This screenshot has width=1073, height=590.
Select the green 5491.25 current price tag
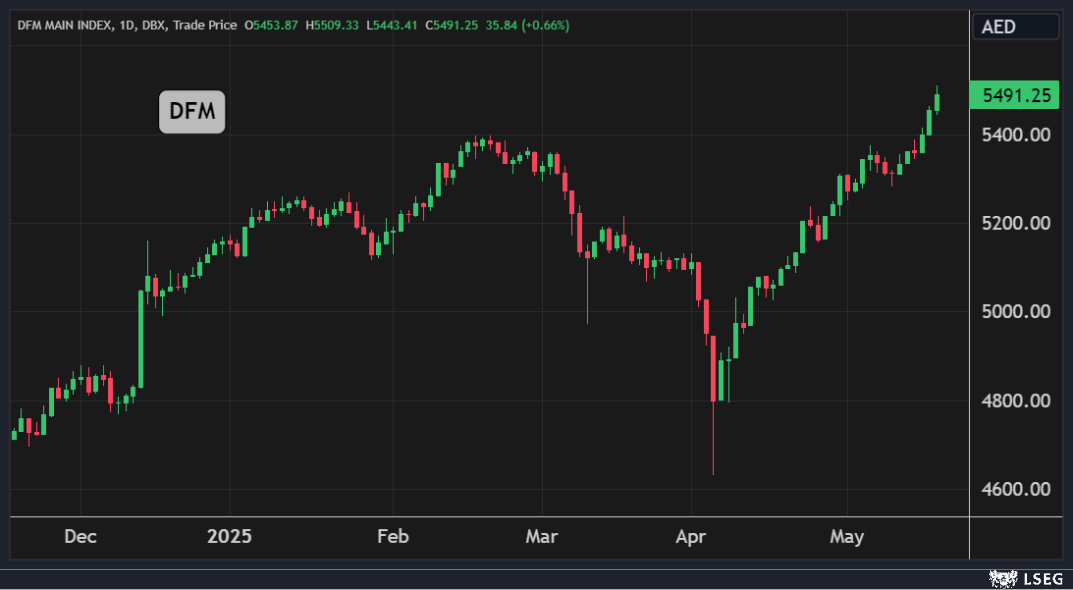[x=1015, y=96]
